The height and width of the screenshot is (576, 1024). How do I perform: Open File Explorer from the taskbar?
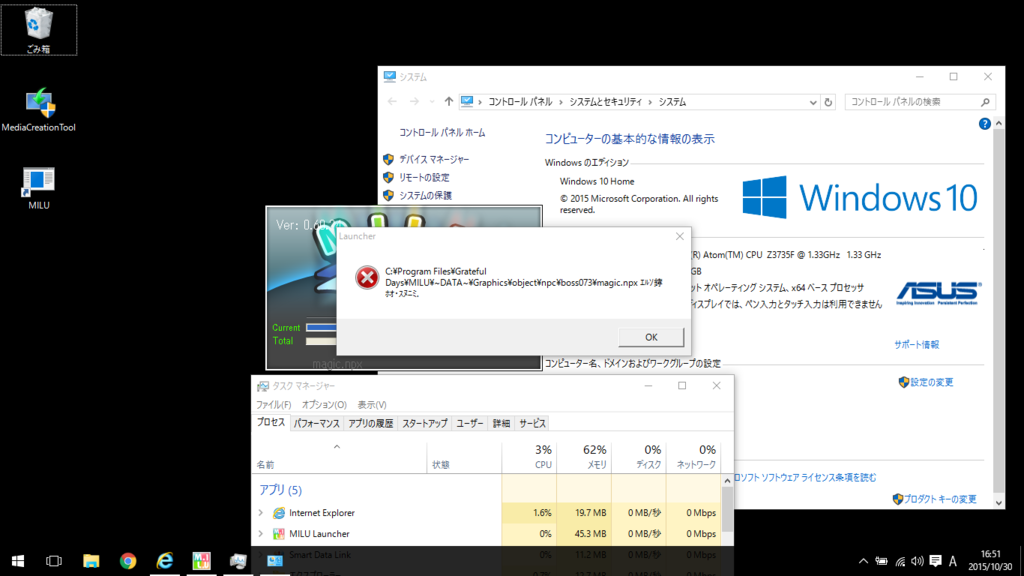(x=91, y=561)
